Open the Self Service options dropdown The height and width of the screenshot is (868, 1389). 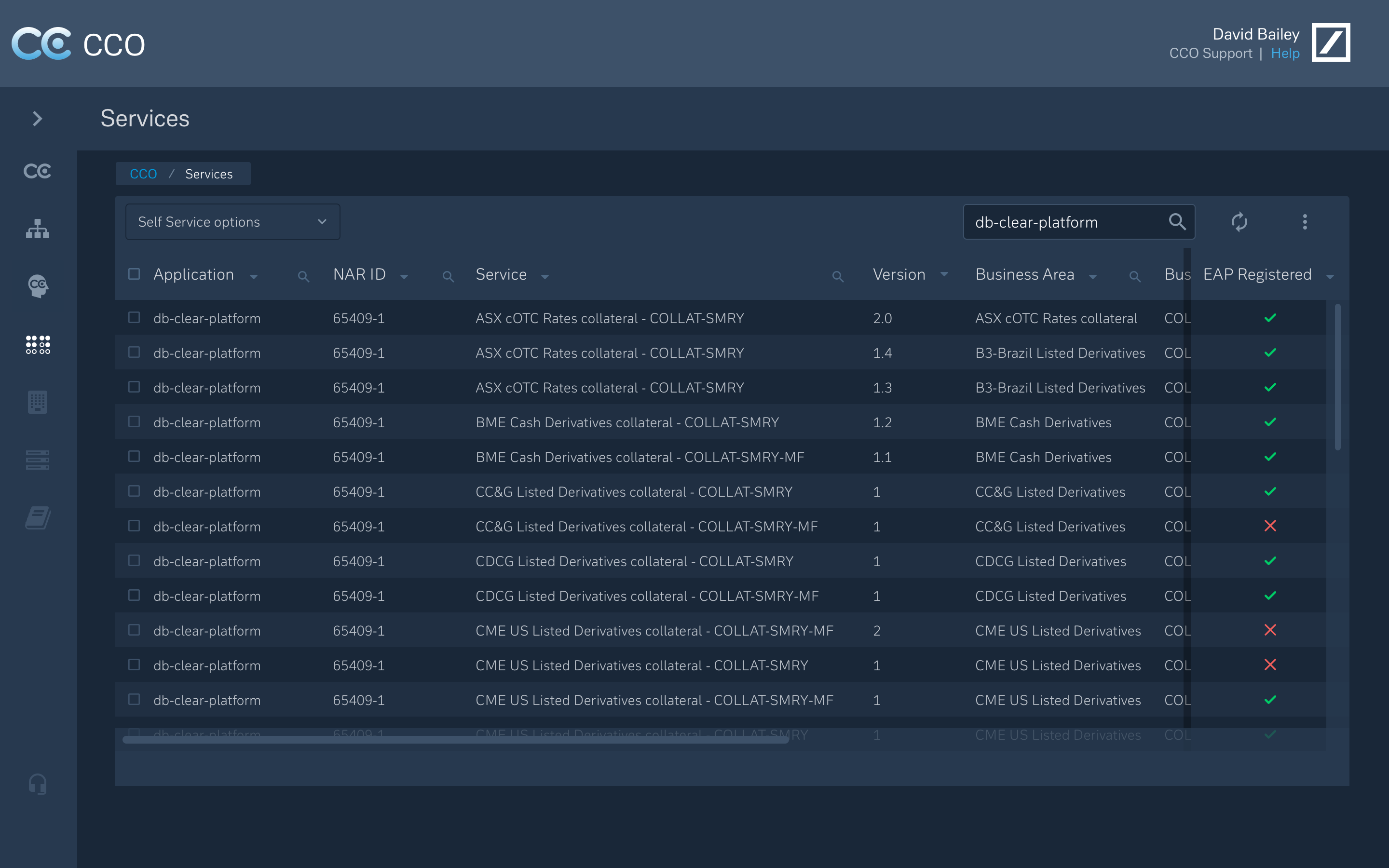[232, 222]
